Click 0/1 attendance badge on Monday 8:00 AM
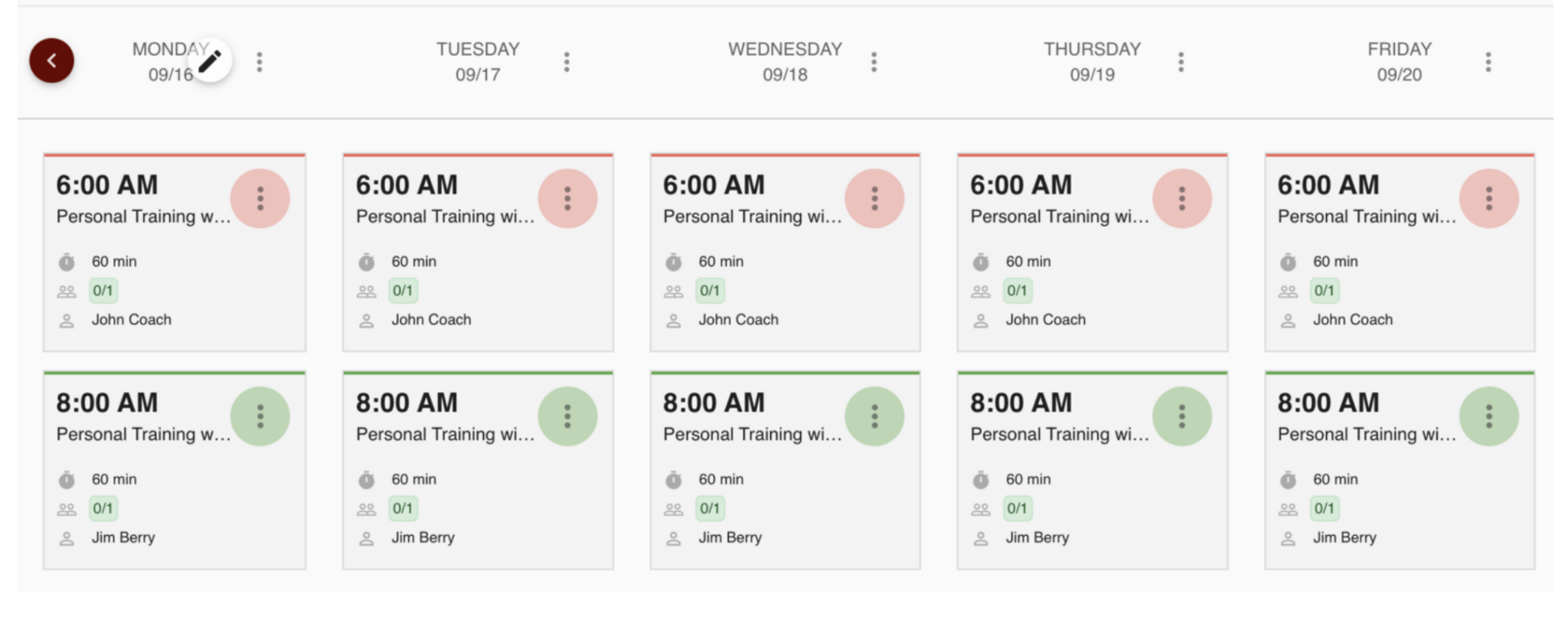 [x=103, y=508]
